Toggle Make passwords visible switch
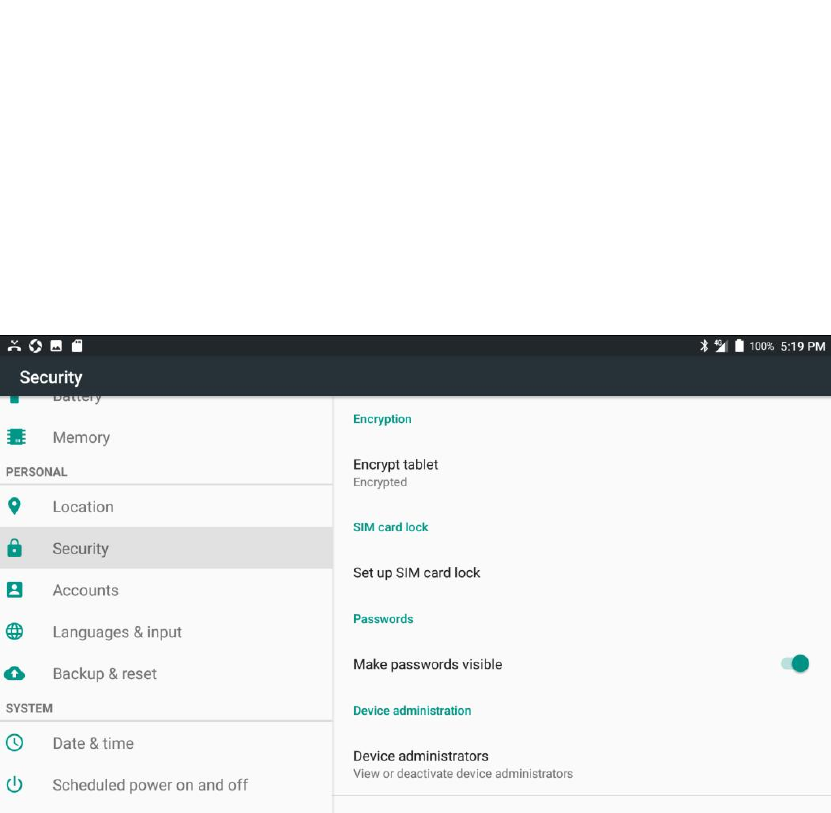Screen dimensions: 831x813 [795, 664]
